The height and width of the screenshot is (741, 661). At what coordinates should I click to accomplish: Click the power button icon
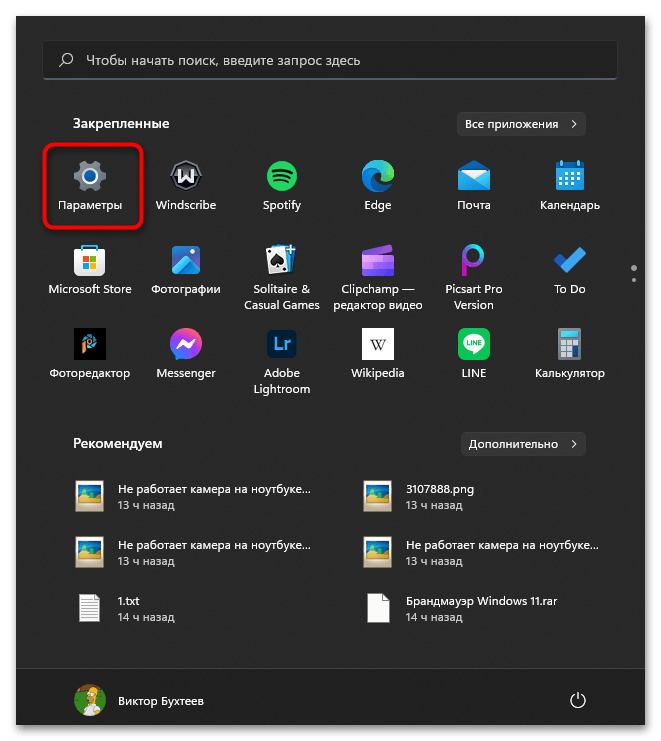577,700
